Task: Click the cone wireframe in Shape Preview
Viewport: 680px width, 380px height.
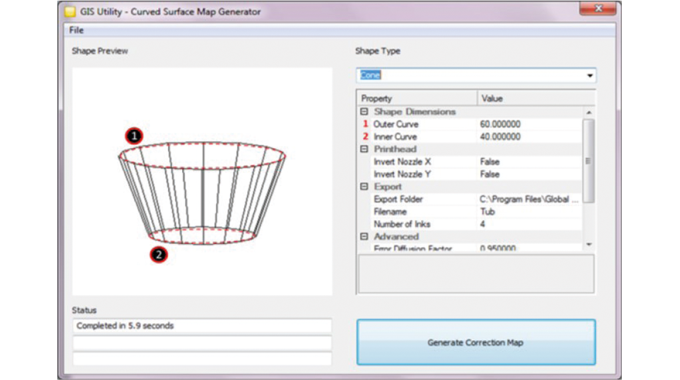Action: (202, 193)
